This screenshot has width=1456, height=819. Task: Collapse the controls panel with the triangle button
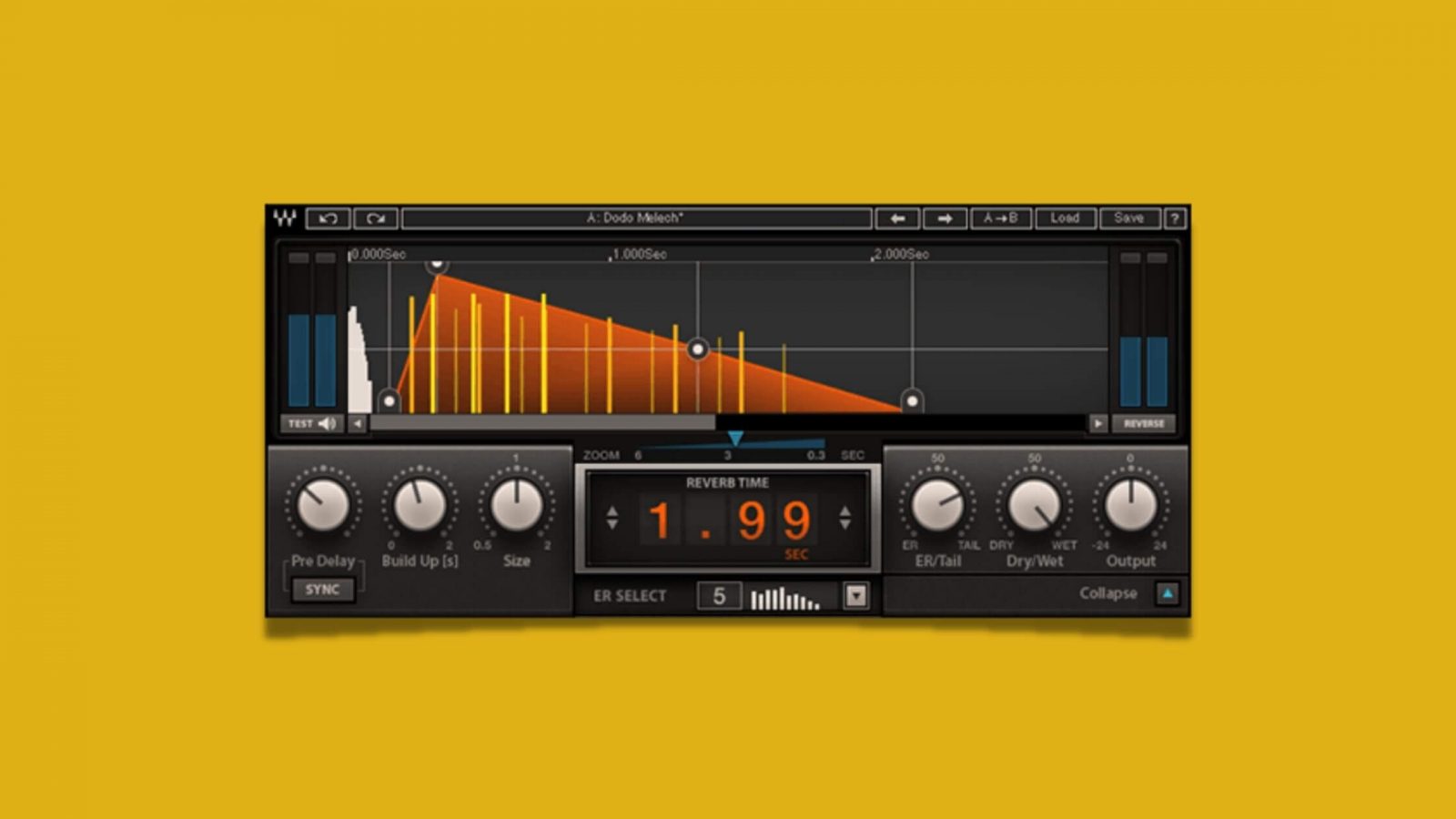tap(1168, 593)
